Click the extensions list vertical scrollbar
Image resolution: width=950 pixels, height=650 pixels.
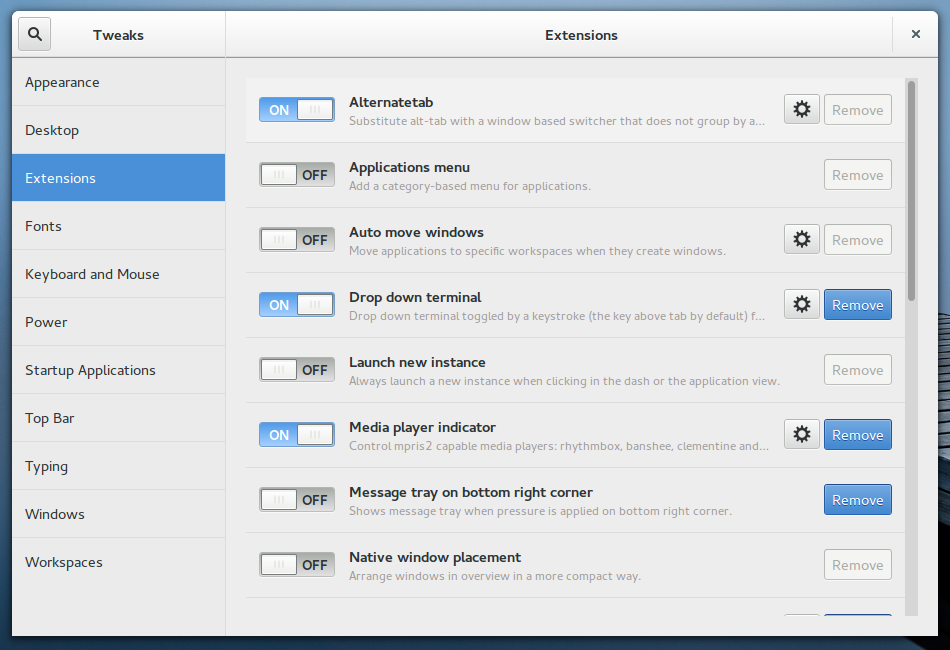click(911, 190)
